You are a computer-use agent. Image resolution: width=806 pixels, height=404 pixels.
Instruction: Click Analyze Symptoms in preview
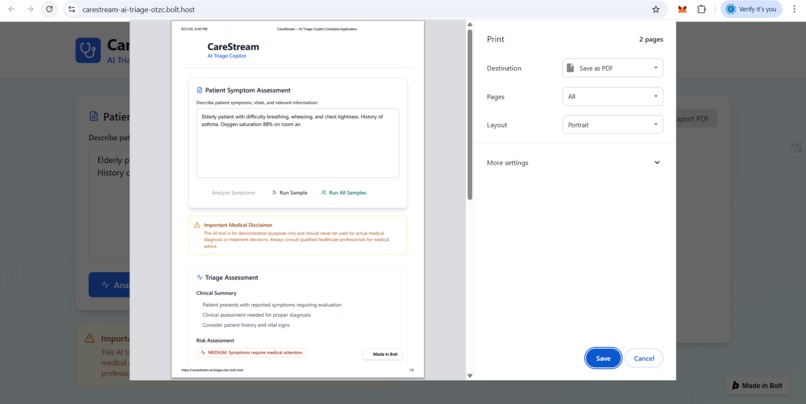[233, 193]
